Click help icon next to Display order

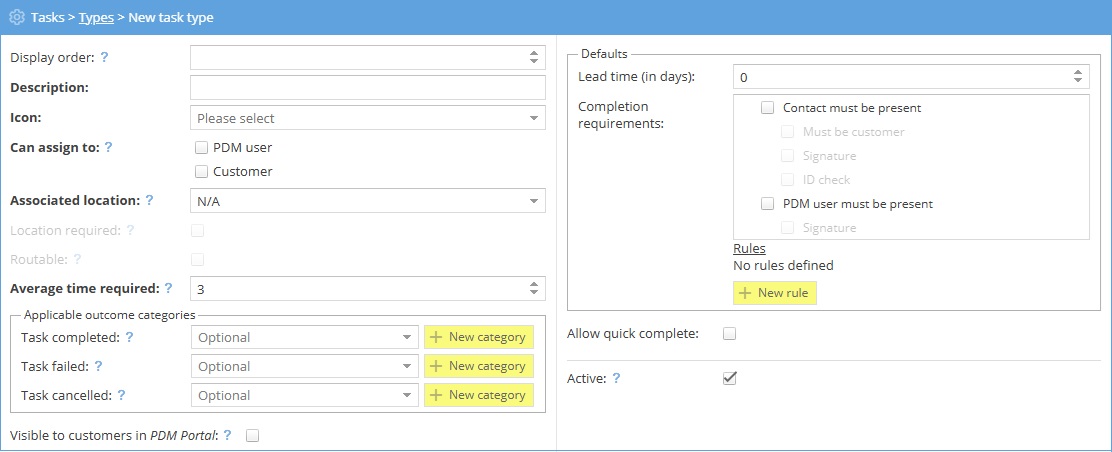tap(104, 58)
